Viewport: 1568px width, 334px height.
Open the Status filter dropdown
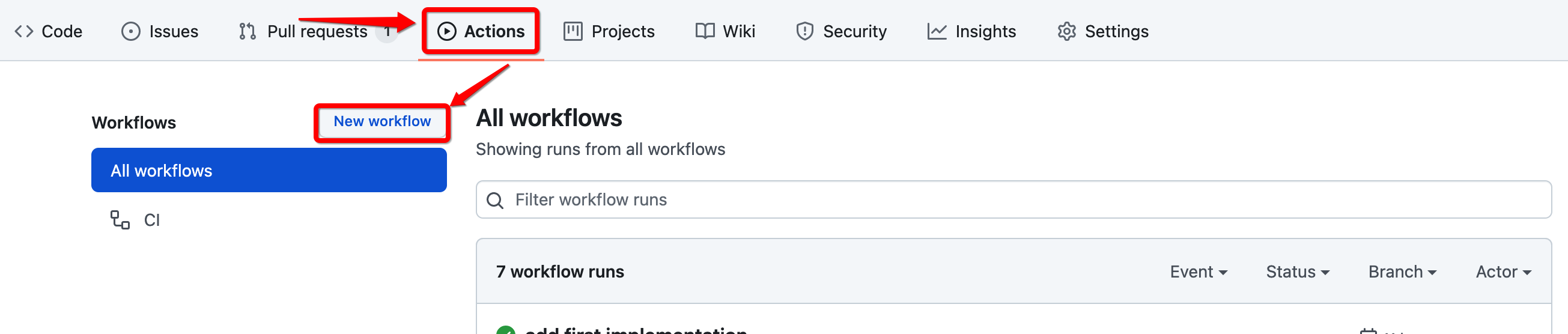tap(1297, 272)
